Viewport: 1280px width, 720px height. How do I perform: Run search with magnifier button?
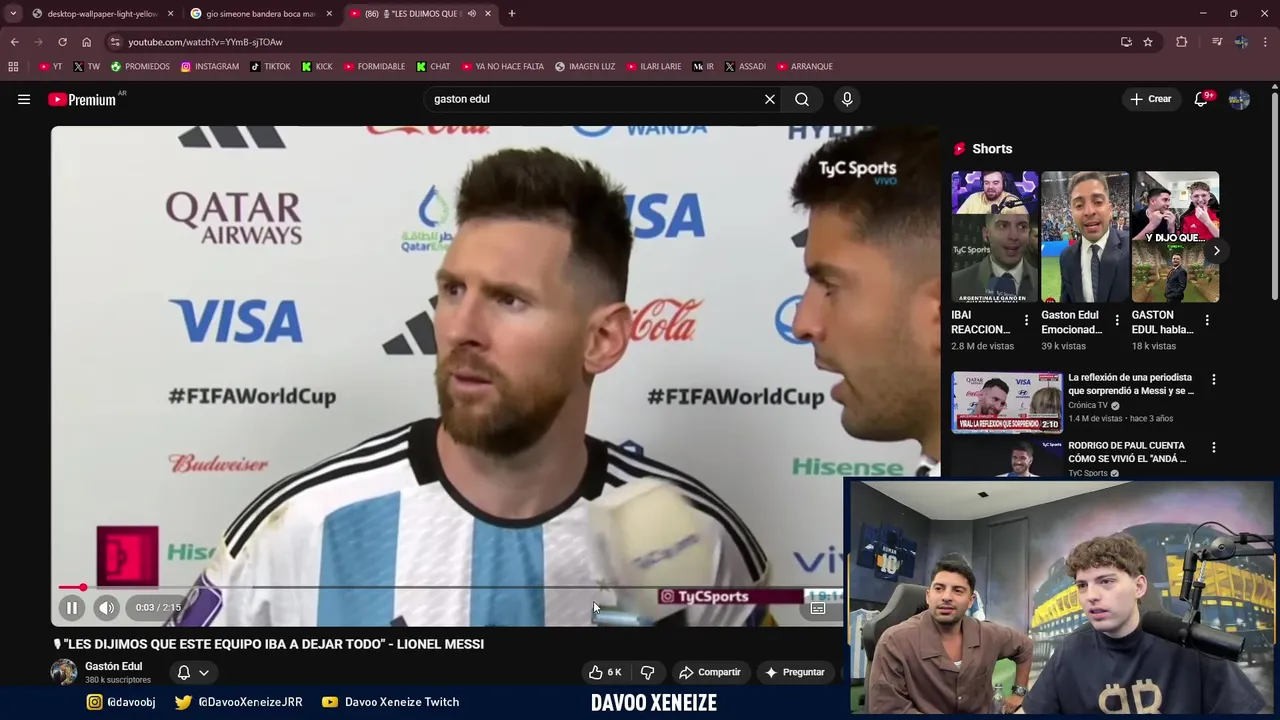tap(802, 99)
